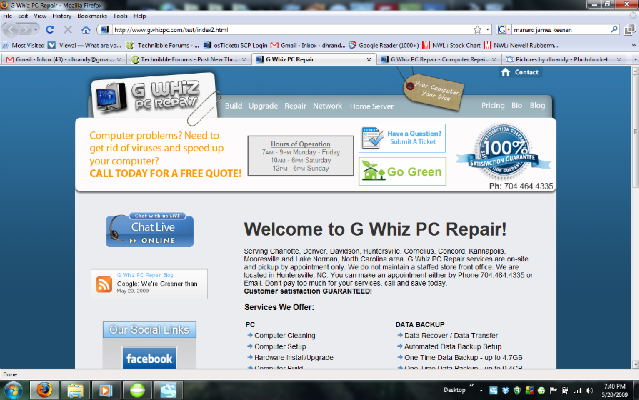The image size is (639, 400).
Task: Click the green round taskbar app icon
Action: coord(137,390)
